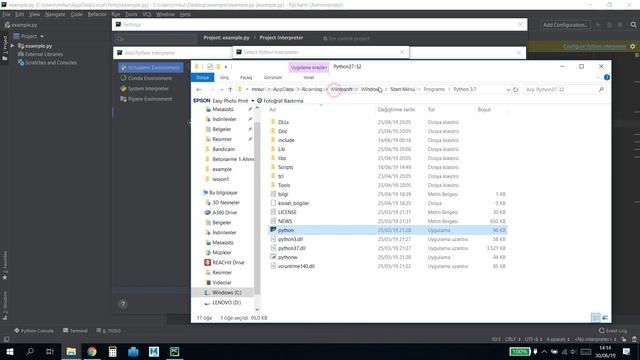Click Fotoğraf Bastırma button
Viewport: 640px width, 360px height.
point(280,101)
